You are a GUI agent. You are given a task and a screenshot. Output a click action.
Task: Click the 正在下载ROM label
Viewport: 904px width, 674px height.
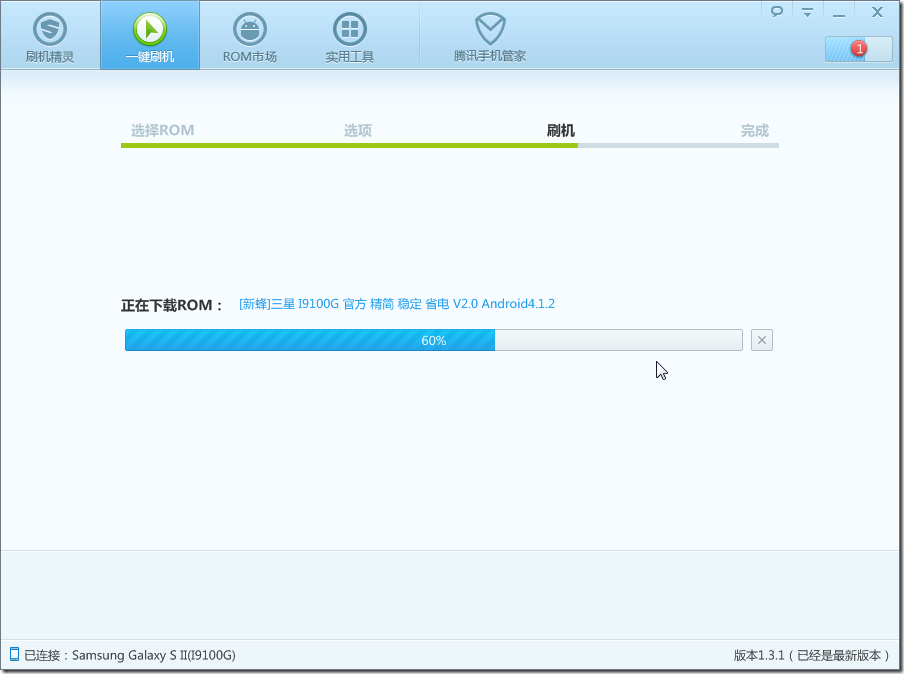pyautogui.click(x=172, y=305)
